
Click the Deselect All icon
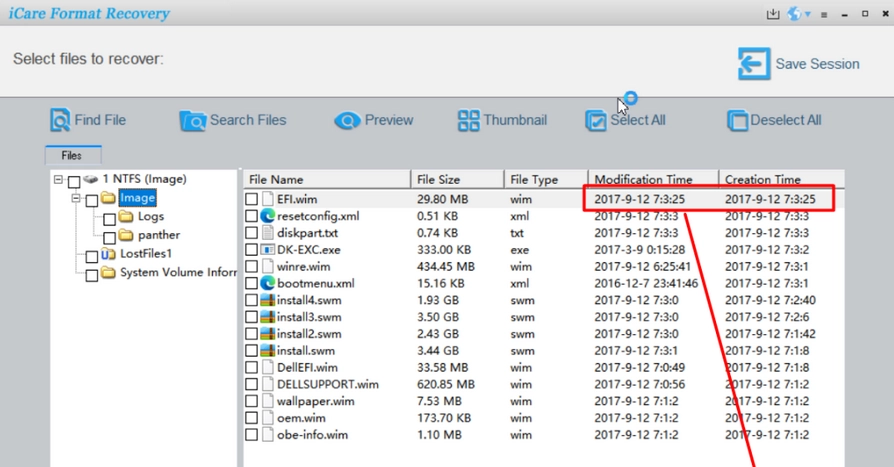(737, 121)
